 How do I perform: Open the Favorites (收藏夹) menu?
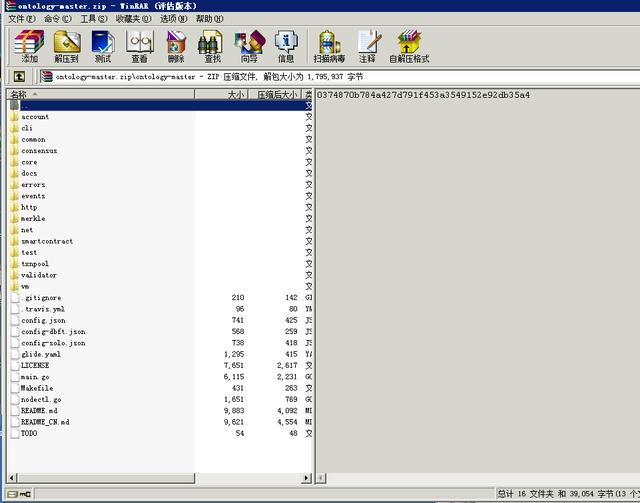click(x=133, y=19)
